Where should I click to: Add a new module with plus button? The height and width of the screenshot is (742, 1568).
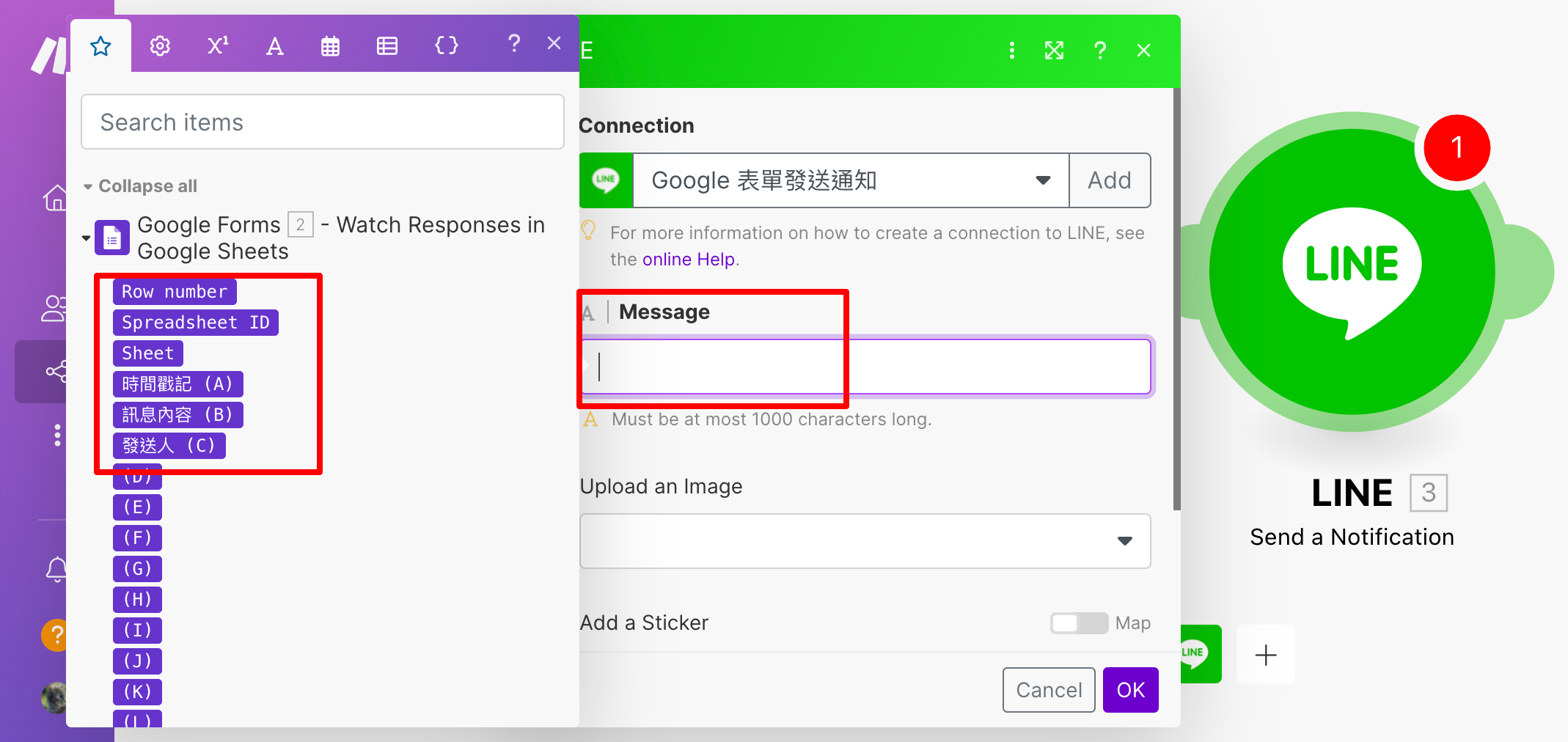click(x=1266, y=654)
